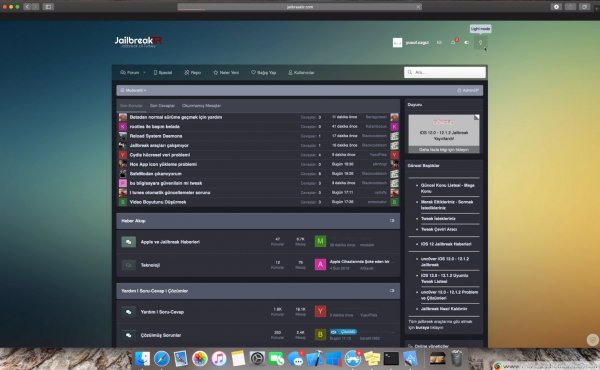Open the Moderatör dropdown menu
The width and height of the screenshot is (600, 370).
pos(133,90)
